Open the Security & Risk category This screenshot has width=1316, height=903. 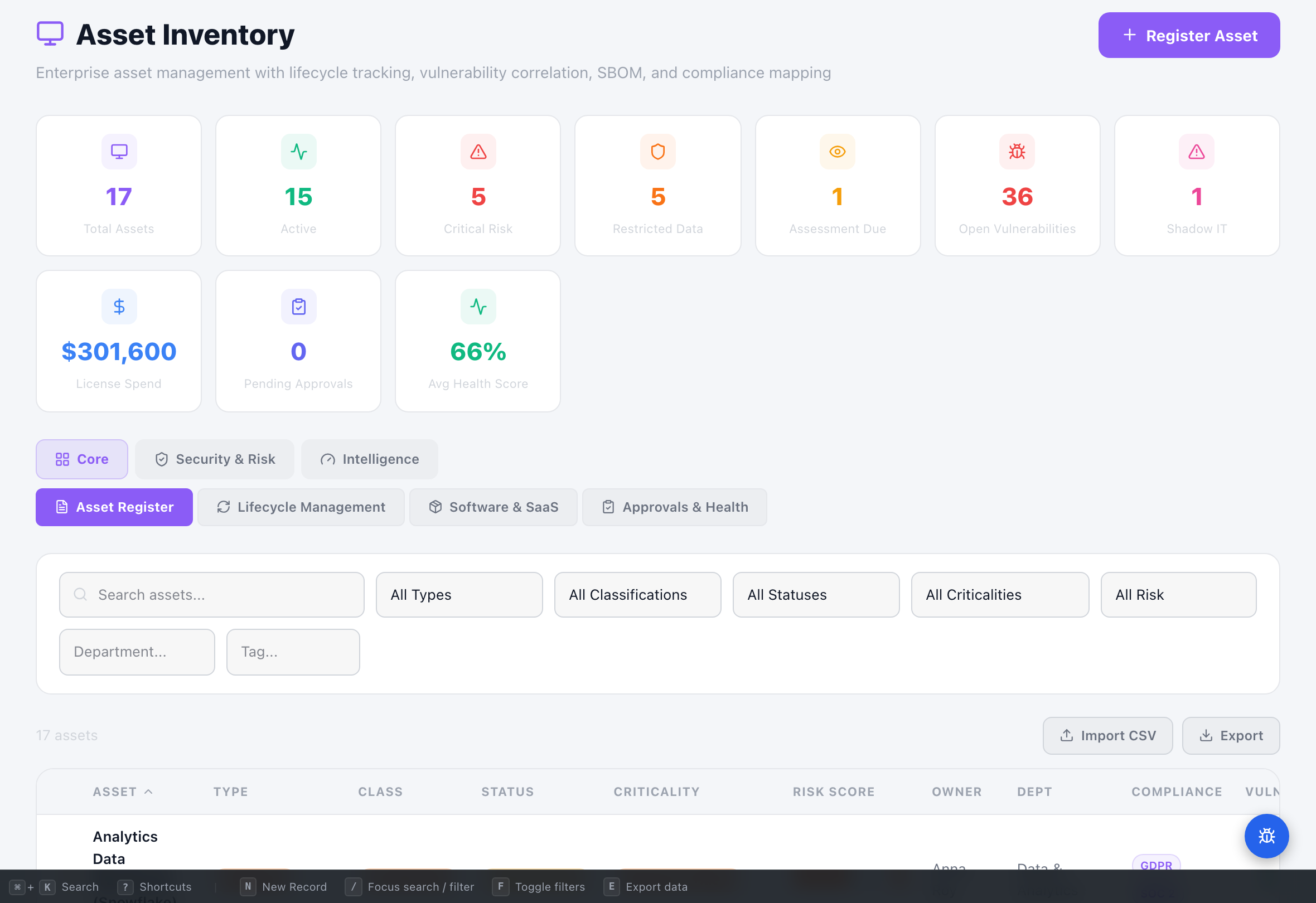coord(215,459)
